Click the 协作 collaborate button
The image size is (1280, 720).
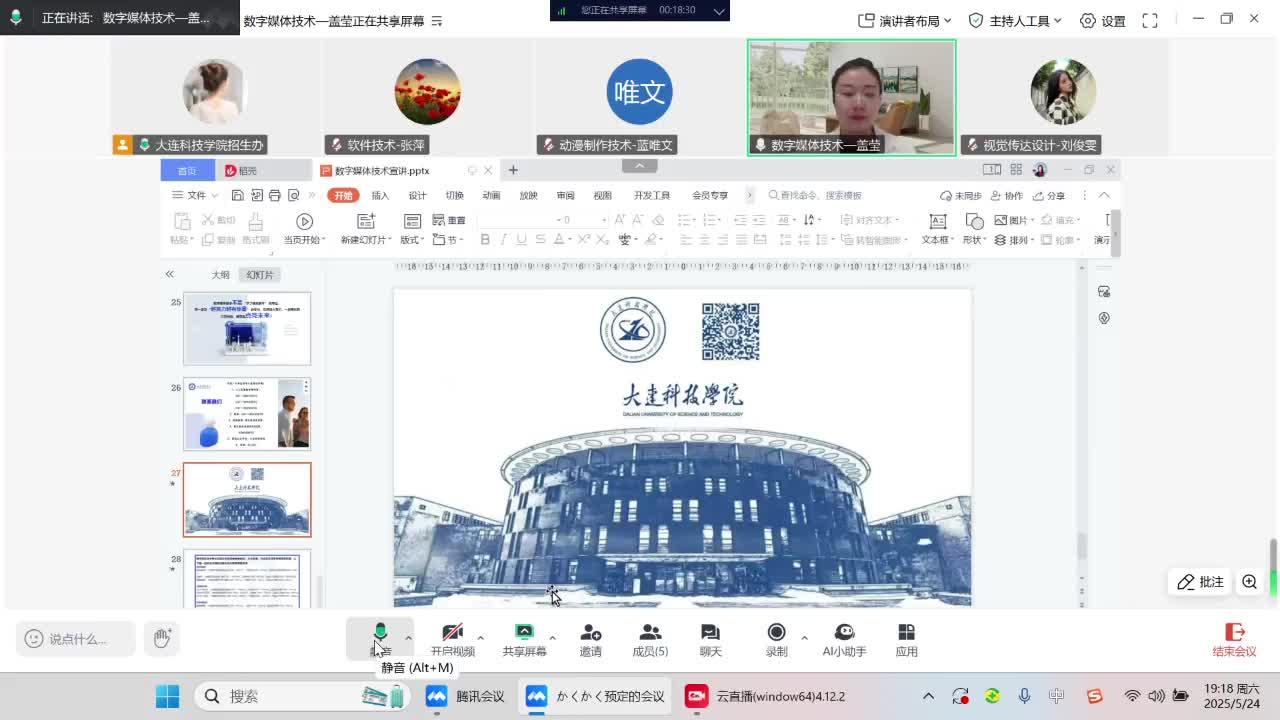(1007, 195)
